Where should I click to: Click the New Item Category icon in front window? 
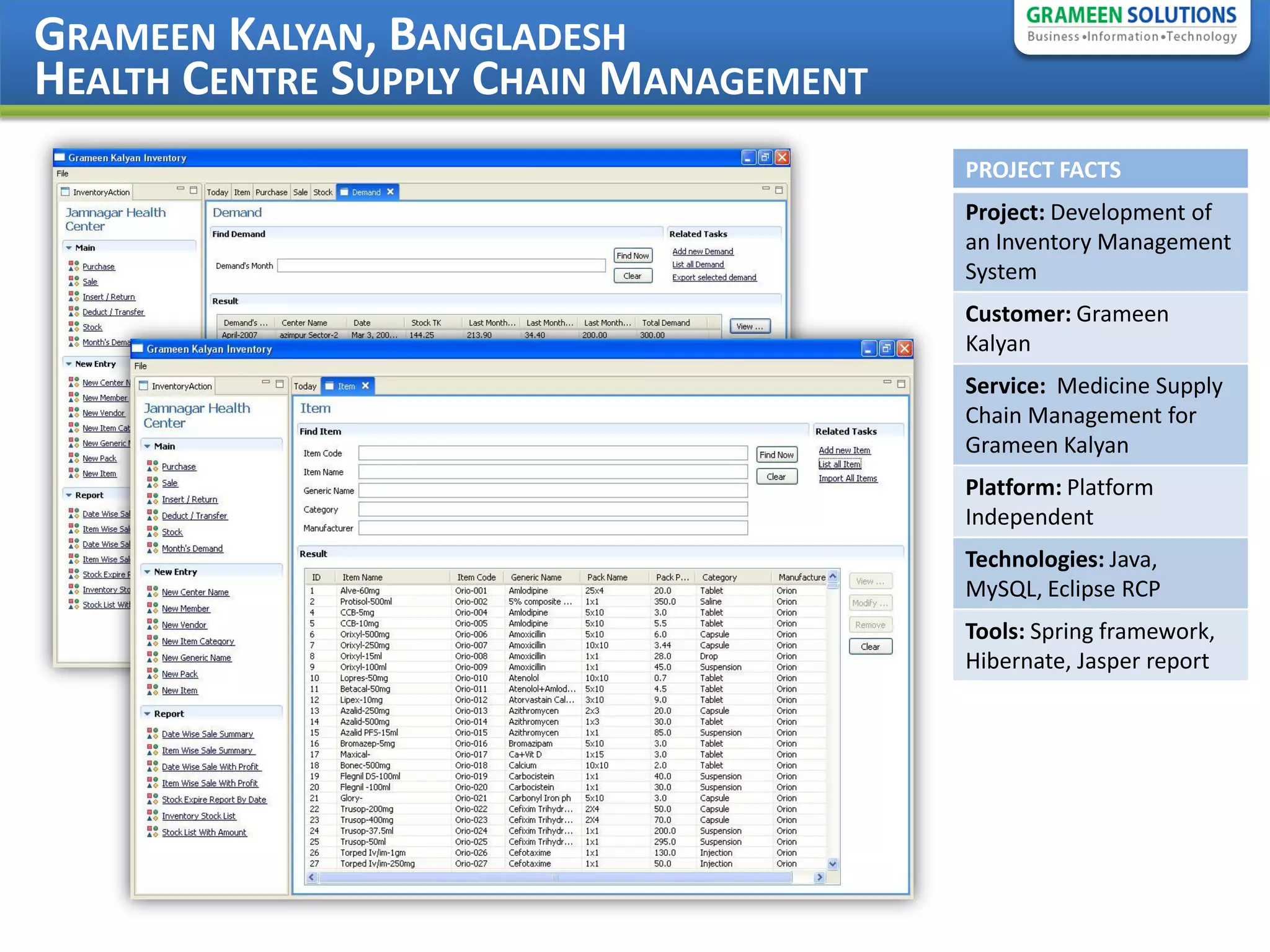152,641
